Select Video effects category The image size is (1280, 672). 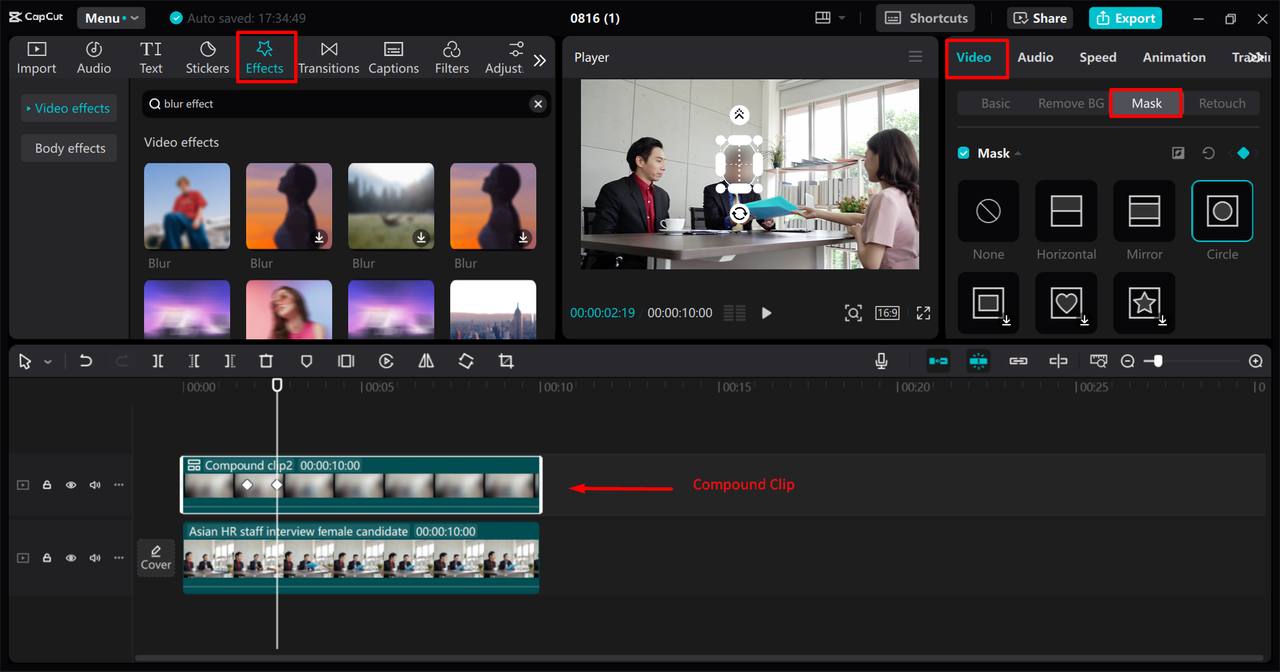[68, 108]
